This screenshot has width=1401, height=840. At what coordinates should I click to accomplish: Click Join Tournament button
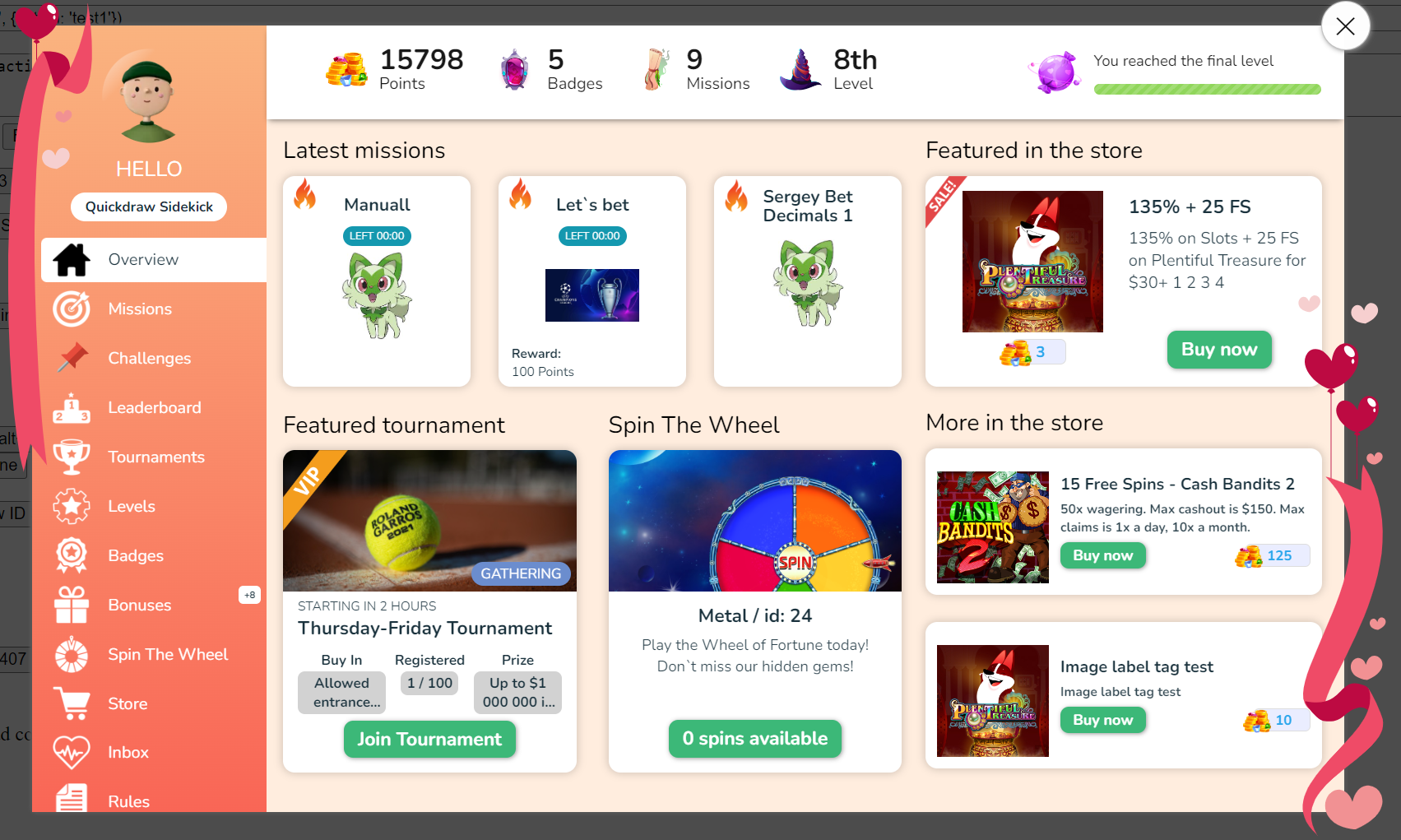pos(429,739)
